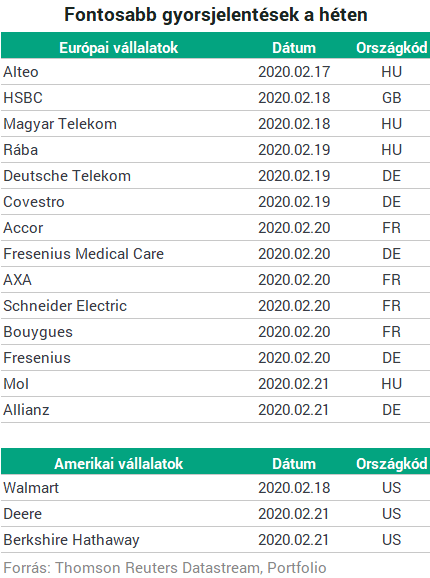Viewport: 430px width, 578px height.
Task: Select the Magyar Telekom entry
Action: [60, 124]
